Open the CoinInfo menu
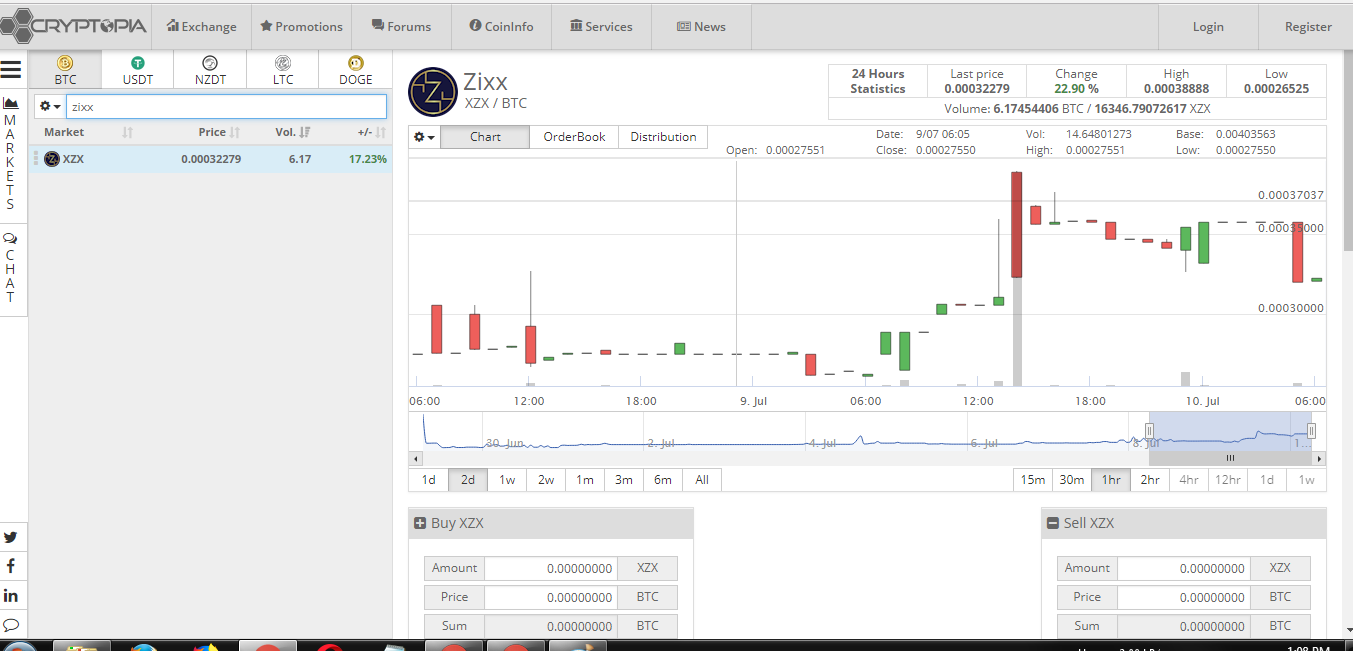Viewport: 1353px width, 651px height. click(501, 27)
